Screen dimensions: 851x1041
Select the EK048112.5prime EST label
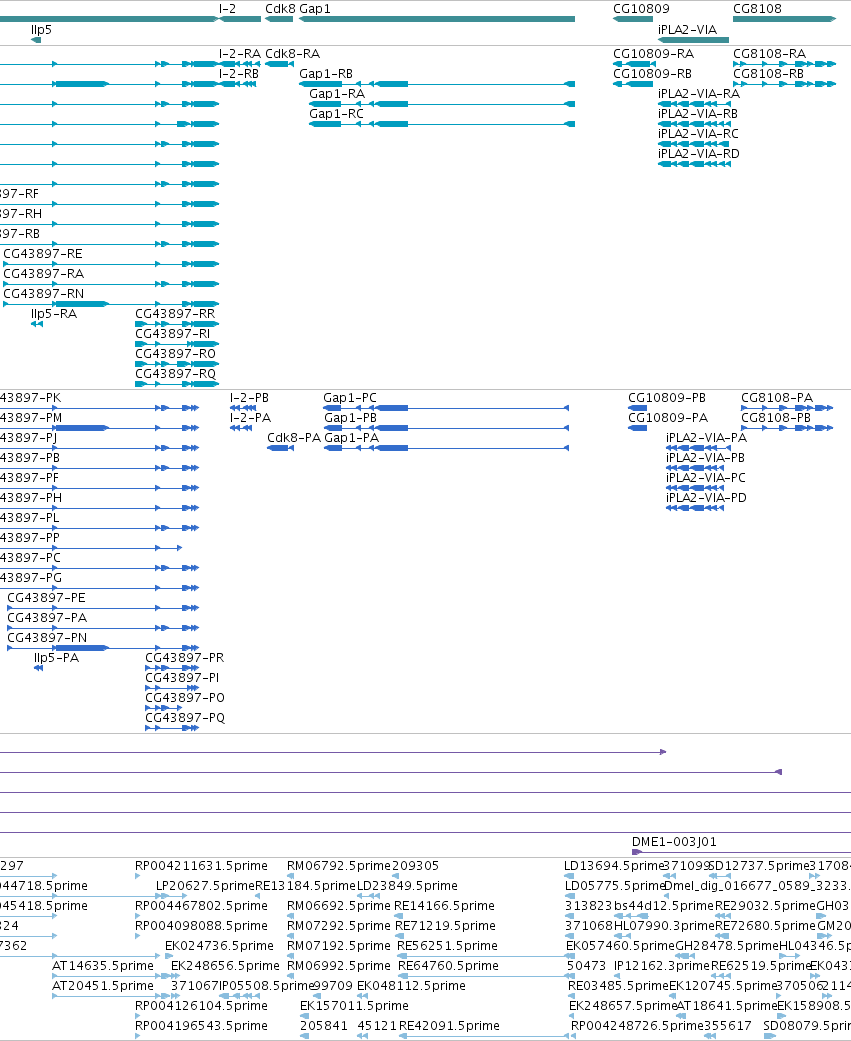click(412, 985)
